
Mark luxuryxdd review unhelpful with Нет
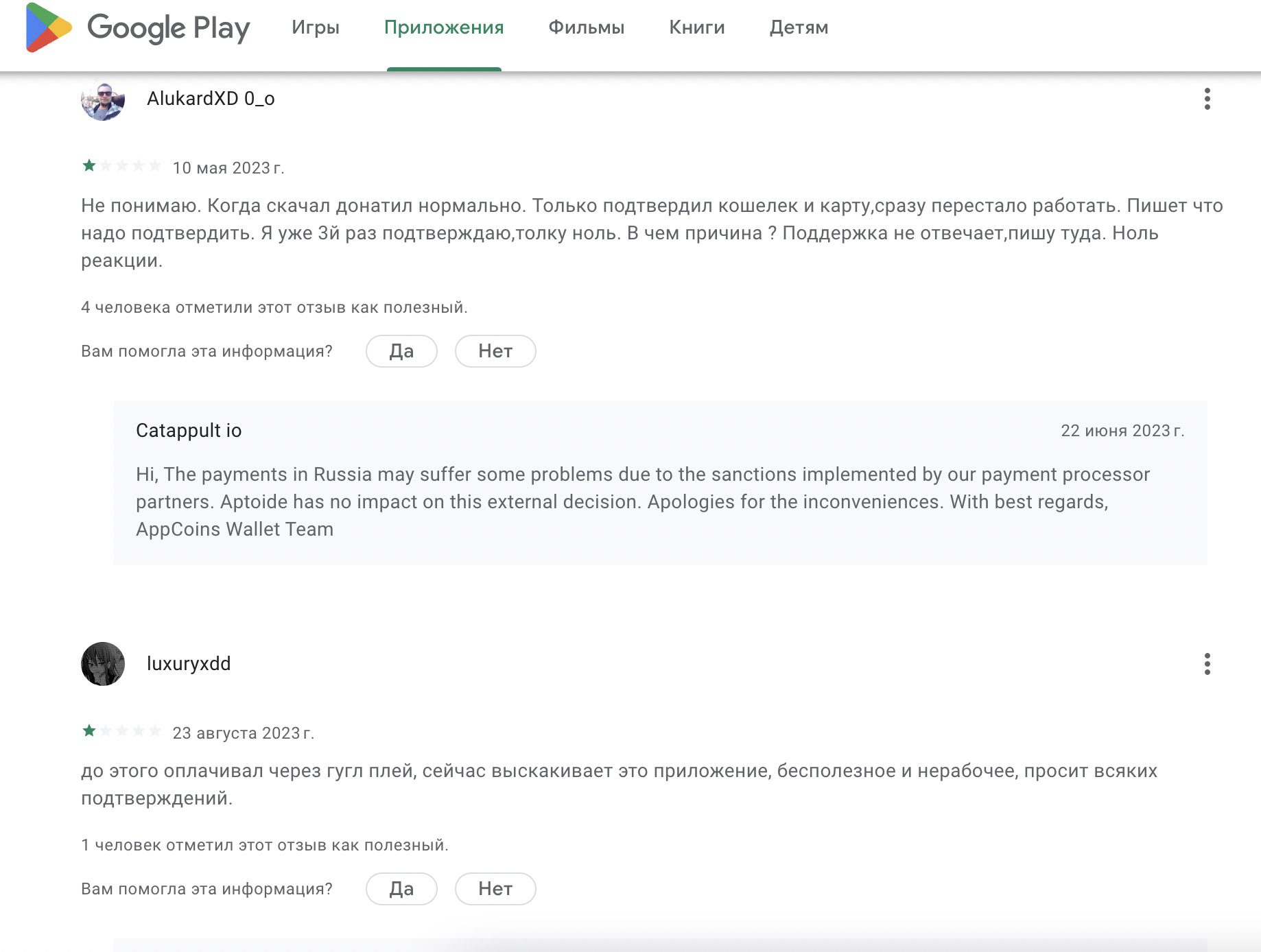495,889
